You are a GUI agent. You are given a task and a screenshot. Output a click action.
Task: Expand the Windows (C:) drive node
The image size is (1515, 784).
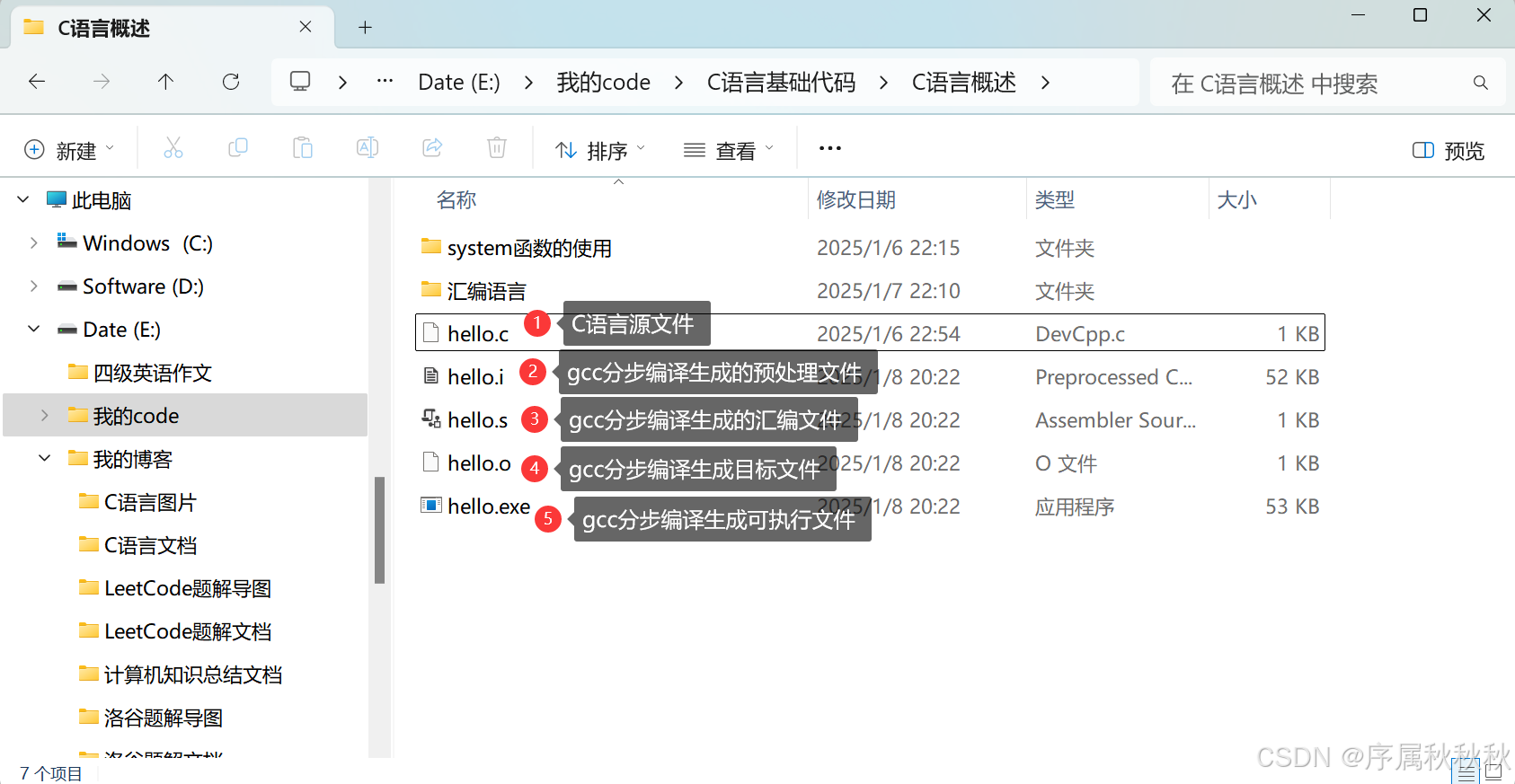(x=34, y=242)
